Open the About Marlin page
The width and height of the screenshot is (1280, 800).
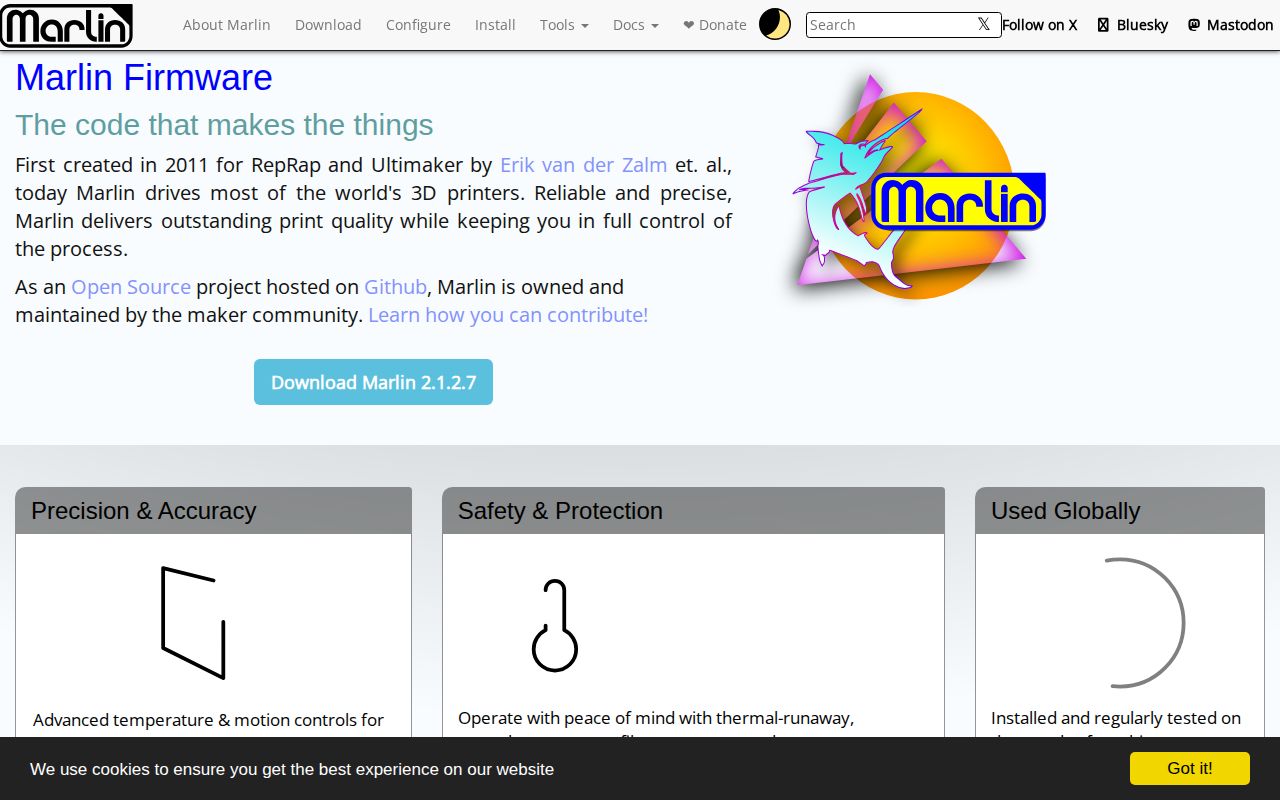click(x=227, y=25)
